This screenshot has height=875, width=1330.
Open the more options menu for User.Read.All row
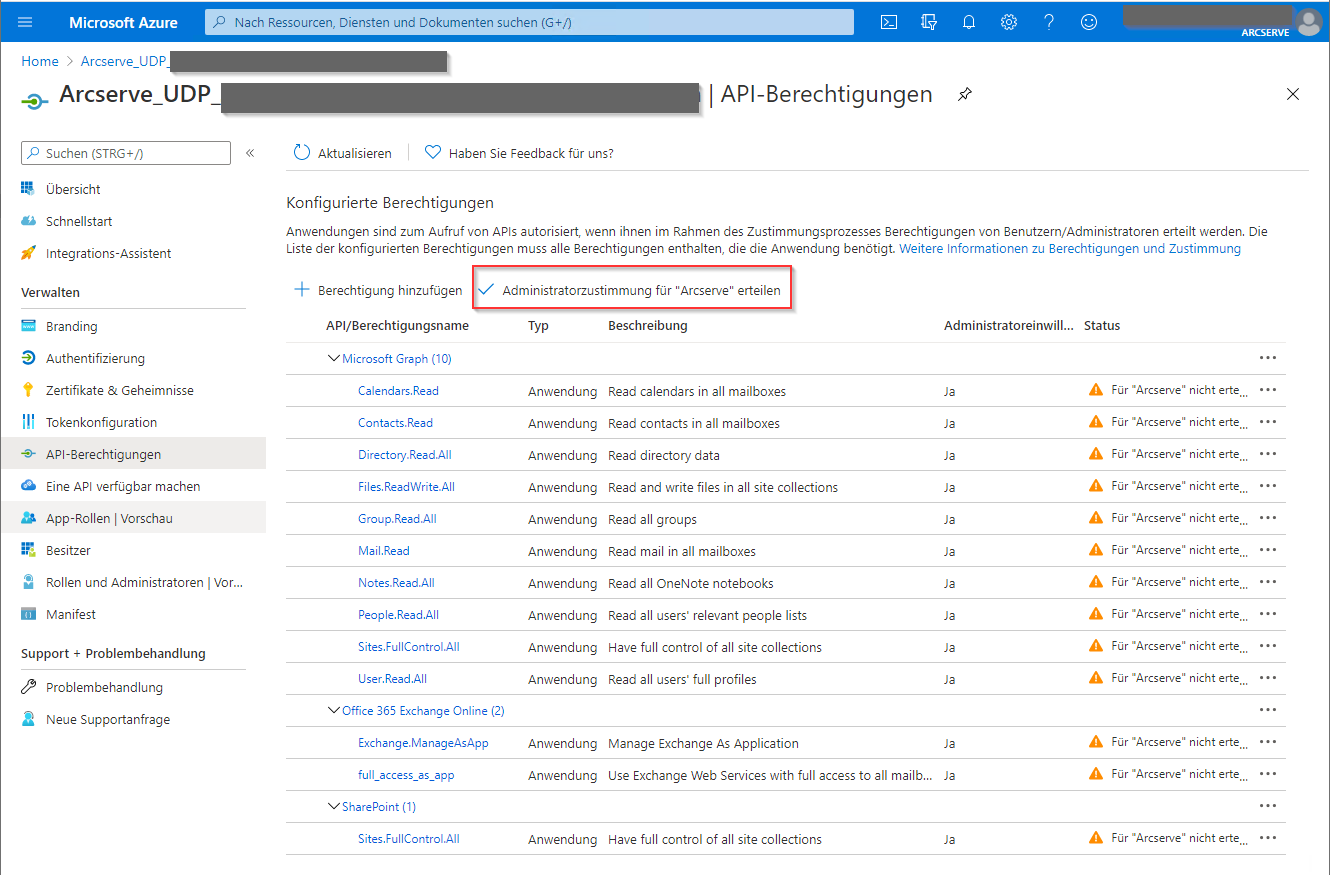(1268, 678)
